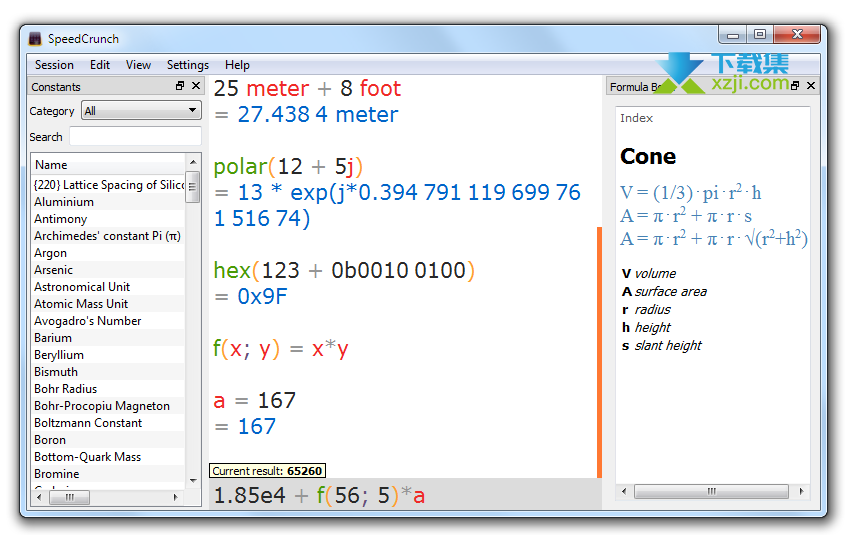Screen dimensions: 852x535
Task: Click constants list vertical scrollbar thumb
Action: 192,186
